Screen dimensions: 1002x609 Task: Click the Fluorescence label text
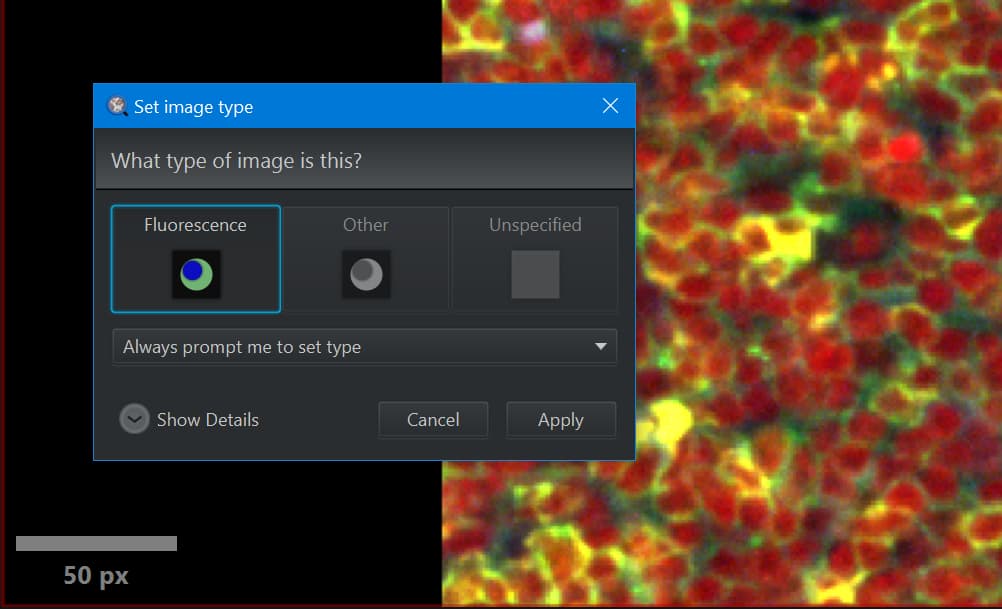coord(195,224)
